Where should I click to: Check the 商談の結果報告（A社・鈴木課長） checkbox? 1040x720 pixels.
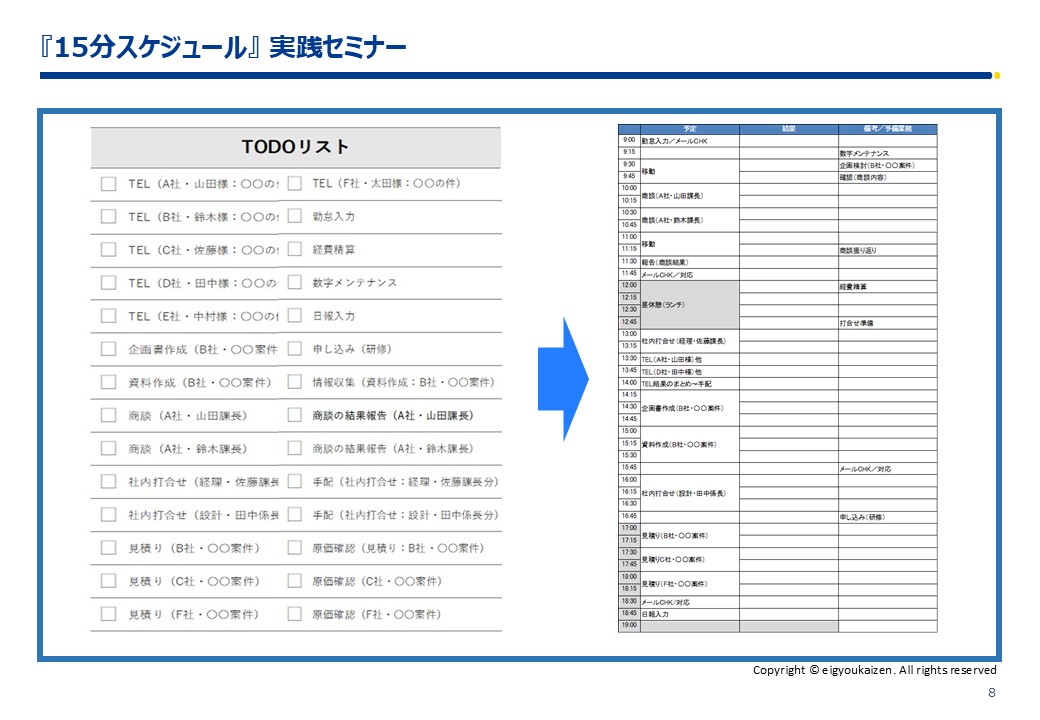coord(294,449)
